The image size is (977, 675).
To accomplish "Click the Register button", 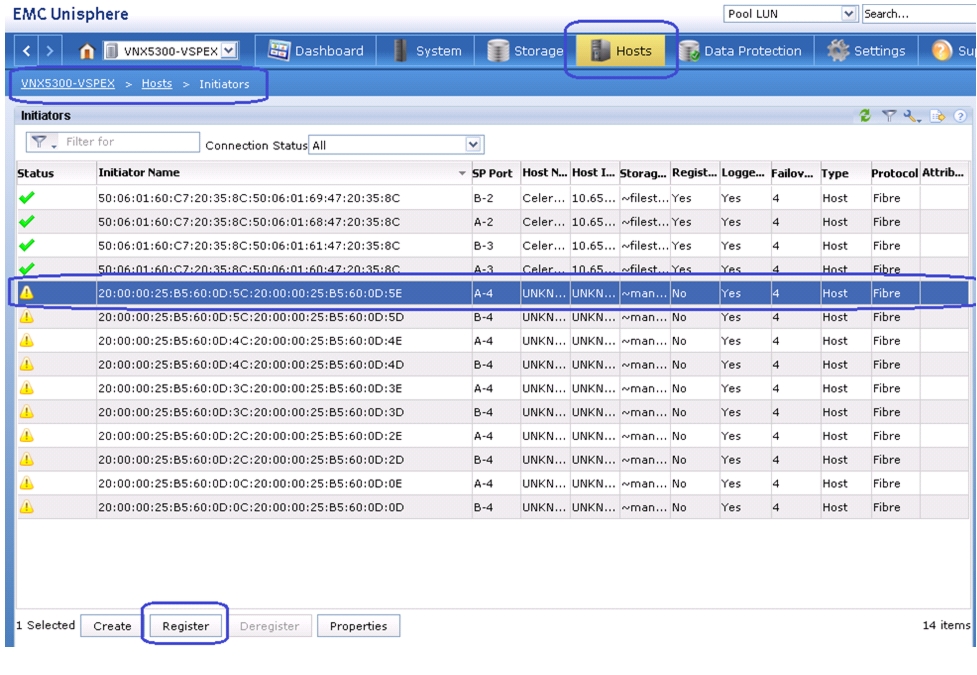I will (x=185, y=626).
